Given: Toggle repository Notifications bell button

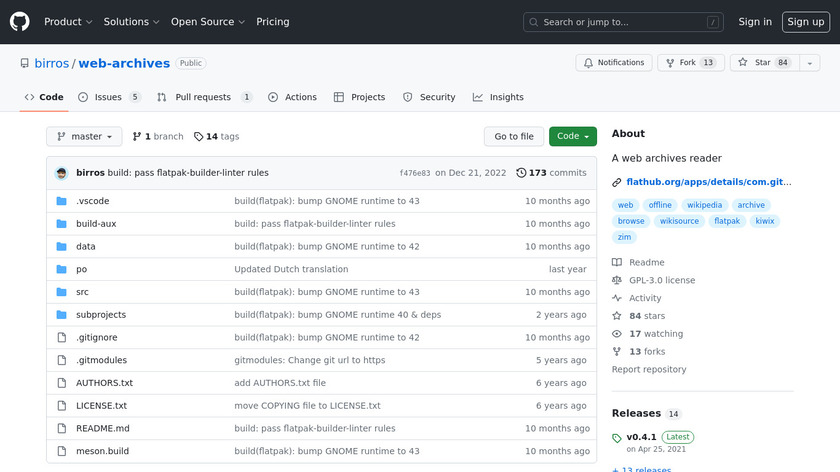Looking at the screenshot, I should tap(612, 63).
